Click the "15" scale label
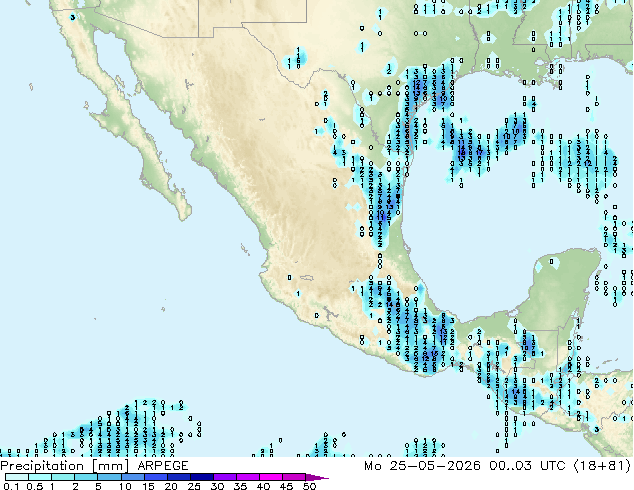634x490 pixels. coord(148,486)
